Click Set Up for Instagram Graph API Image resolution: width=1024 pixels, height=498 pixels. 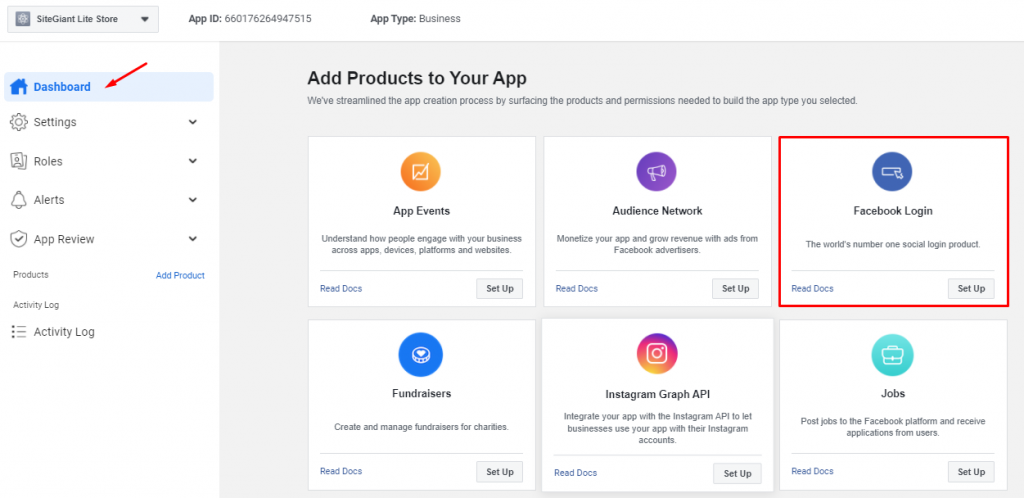click(737, 473)
